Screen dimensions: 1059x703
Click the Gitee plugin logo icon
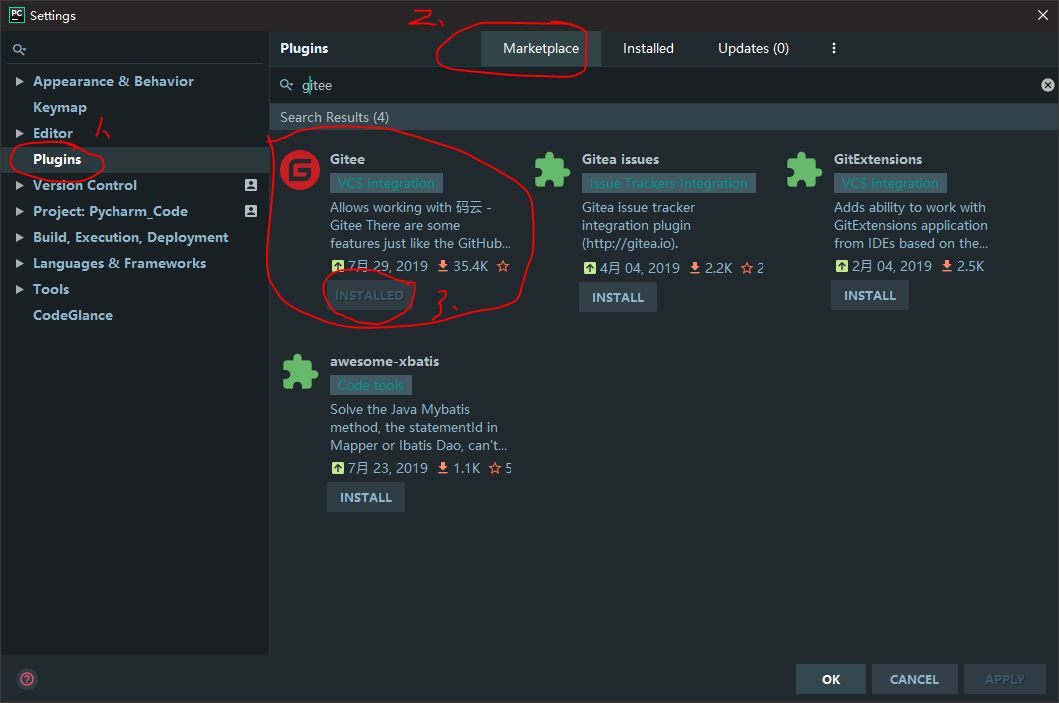(x=300, y=170)
